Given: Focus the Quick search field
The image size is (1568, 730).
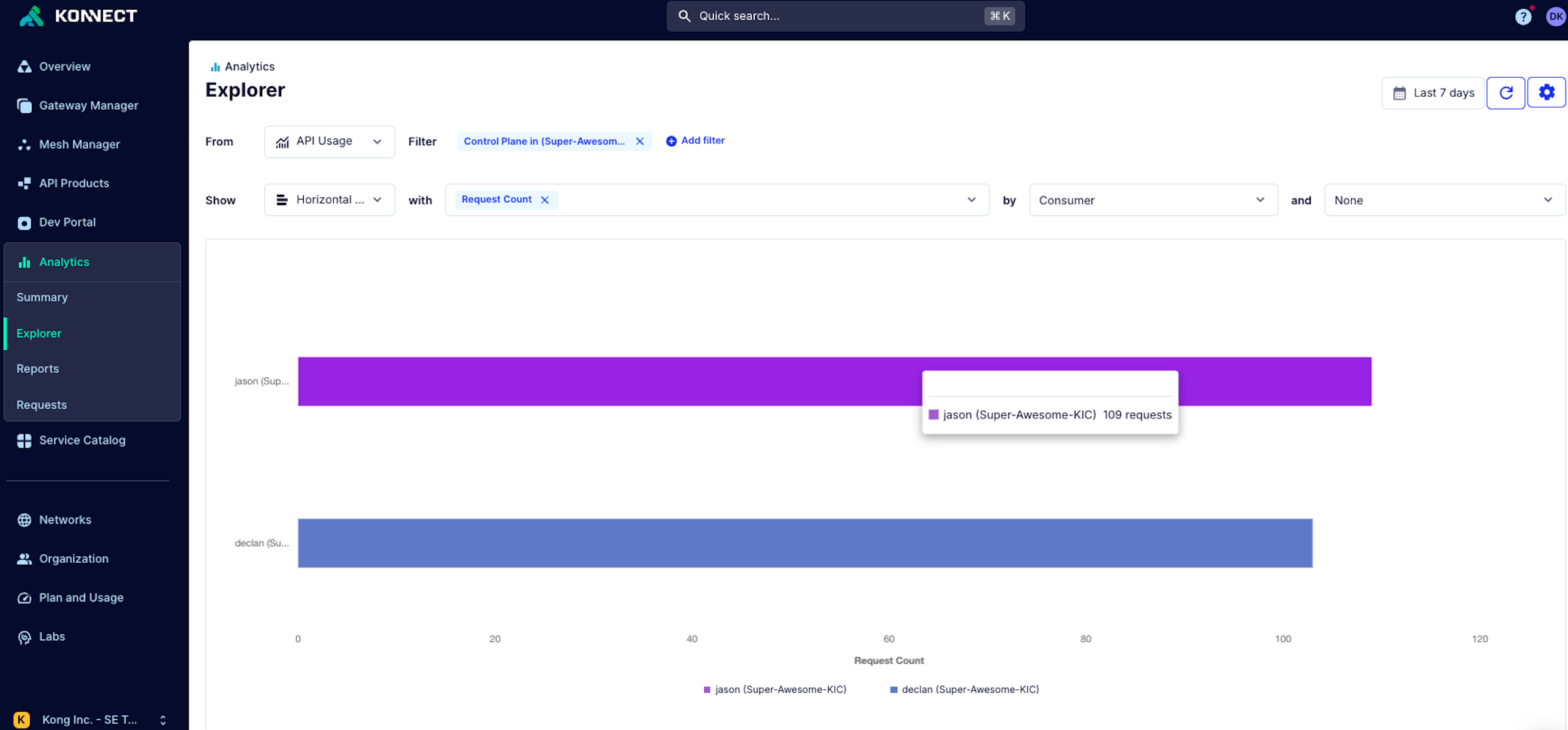Looking at the screenshot, I should click(x=844, y=16).
